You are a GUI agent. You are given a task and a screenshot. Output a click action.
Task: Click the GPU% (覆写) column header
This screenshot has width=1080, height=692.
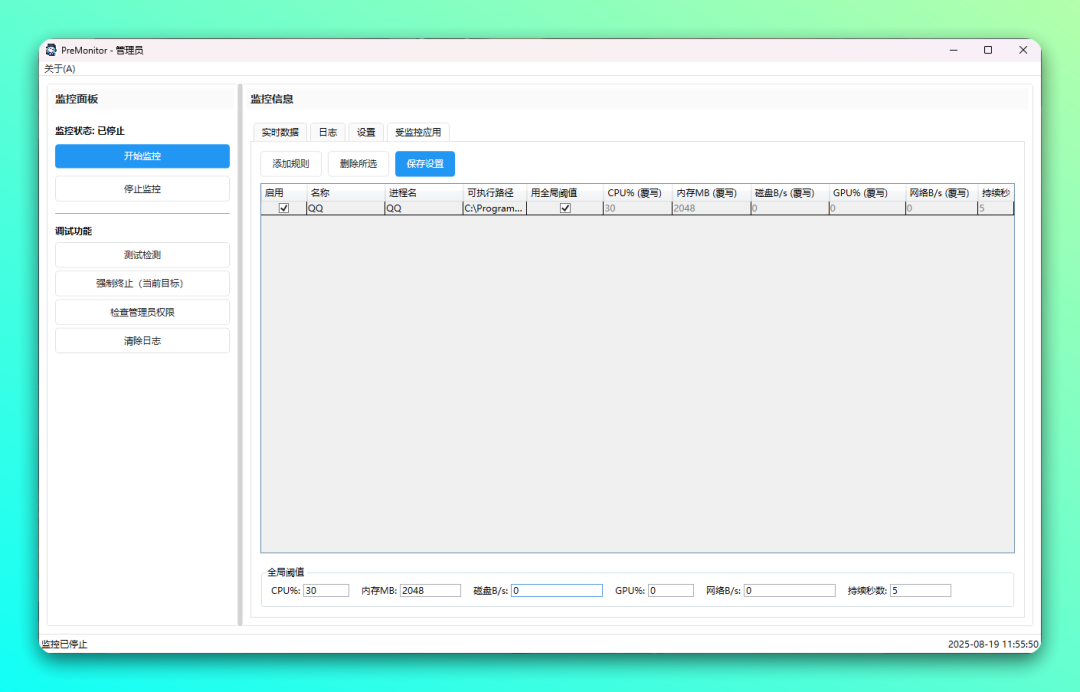[x=867, y=193]
